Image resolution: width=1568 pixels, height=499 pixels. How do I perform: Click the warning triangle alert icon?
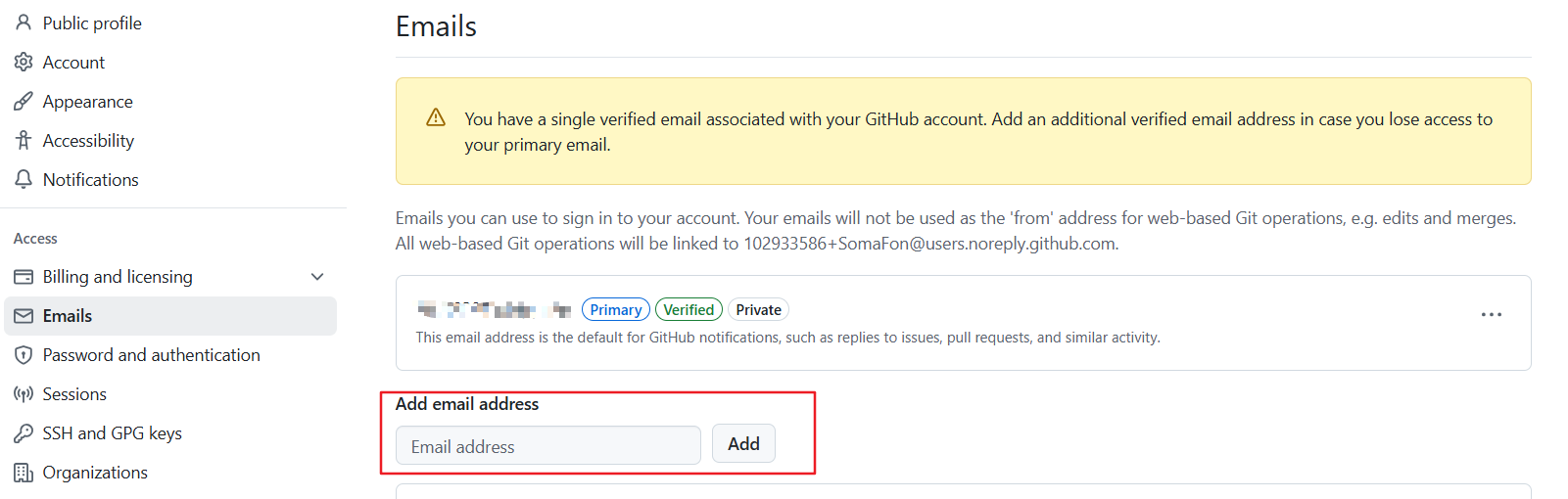[436, 118]
